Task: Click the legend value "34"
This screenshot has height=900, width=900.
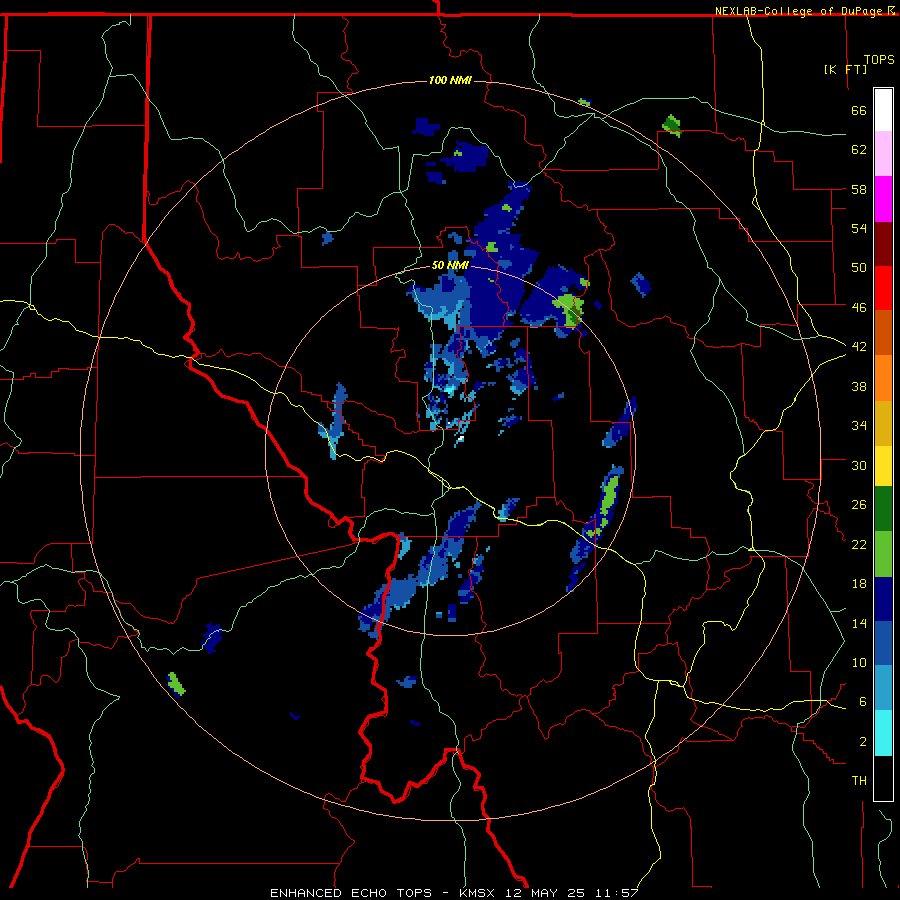Action: 859,426
